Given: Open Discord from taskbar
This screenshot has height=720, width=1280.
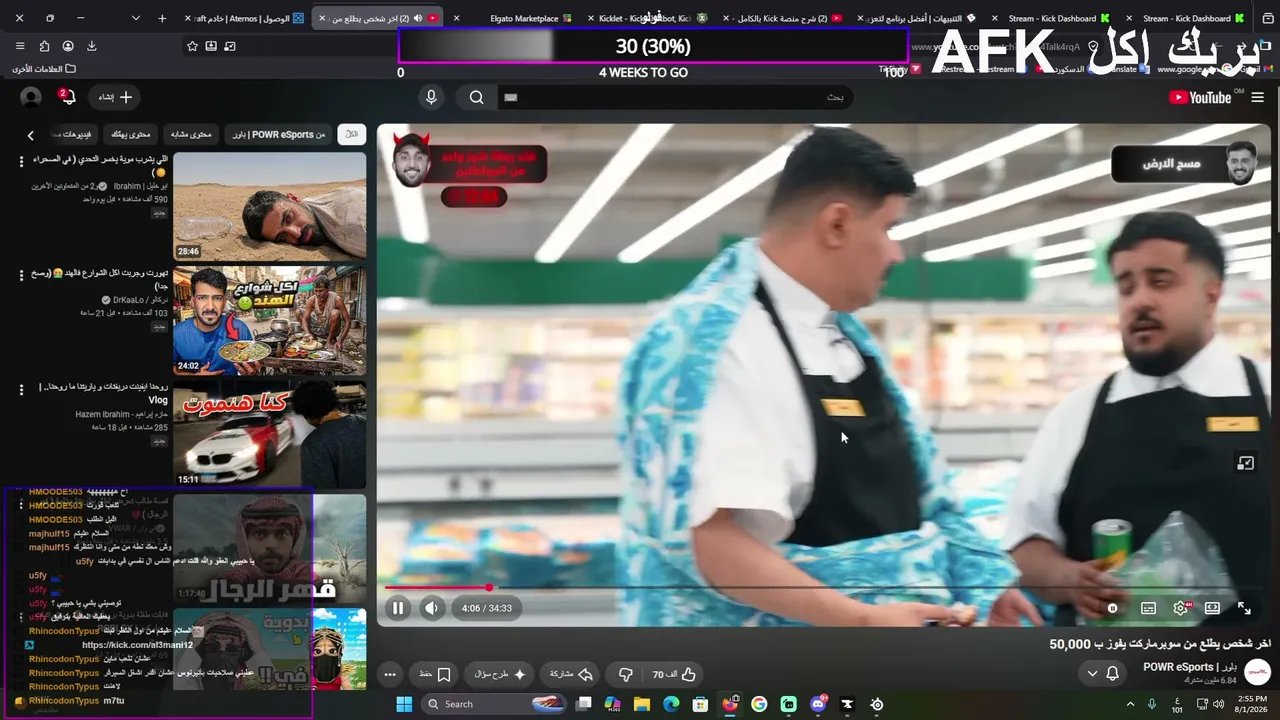Looking at the screenshot, I should click(x=818, y=704).
